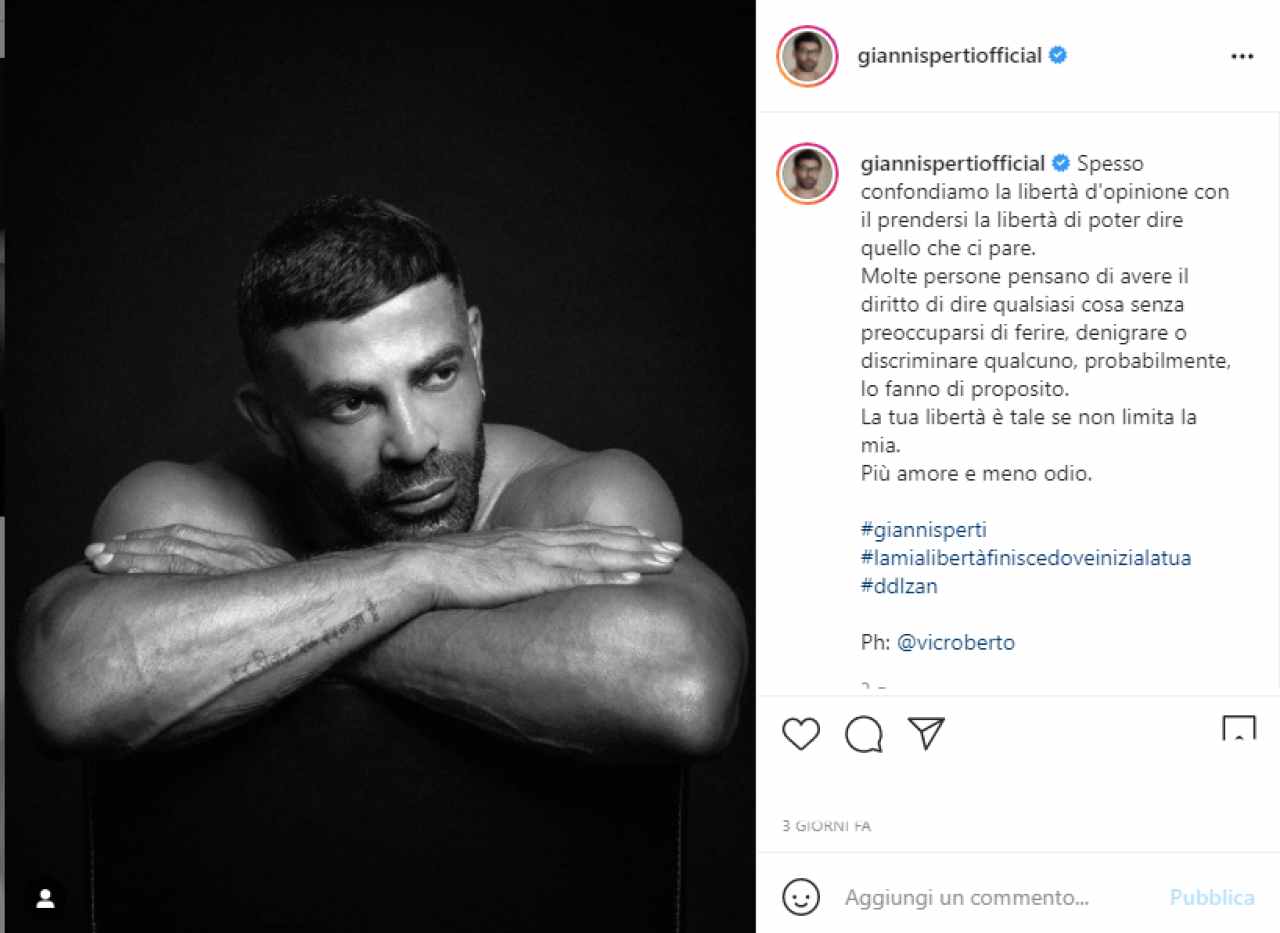The image size is (1280, 933).
Task: Click giannispertiofficial username in header
Action: [x=950, y=56]
